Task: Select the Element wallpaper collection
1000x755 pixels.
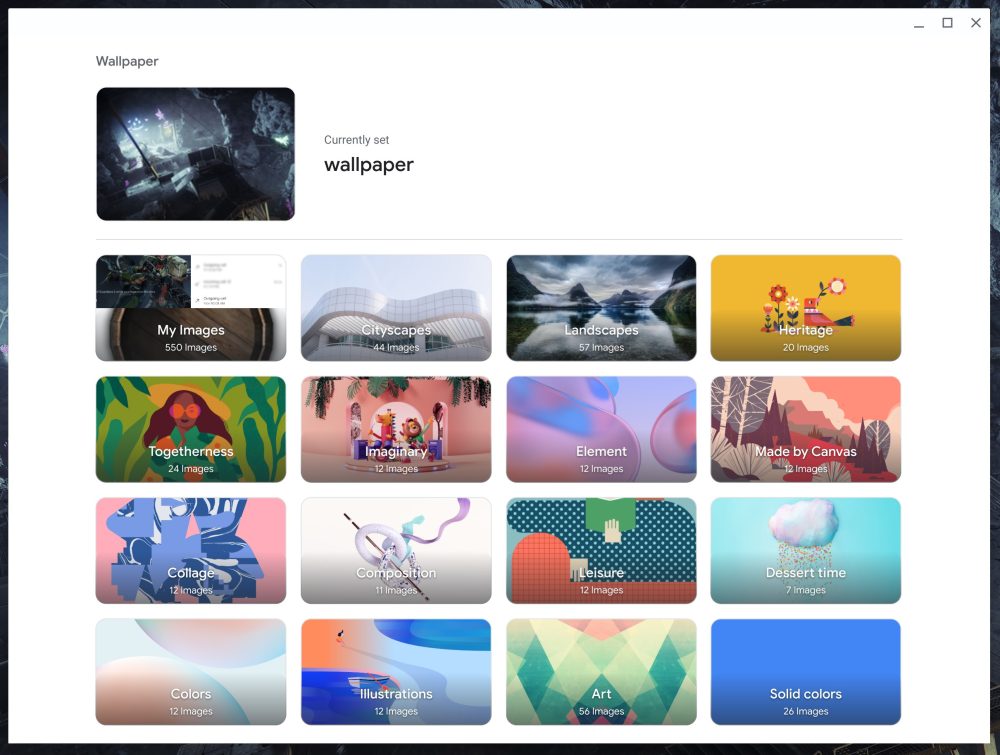Action: pos(601,429)
